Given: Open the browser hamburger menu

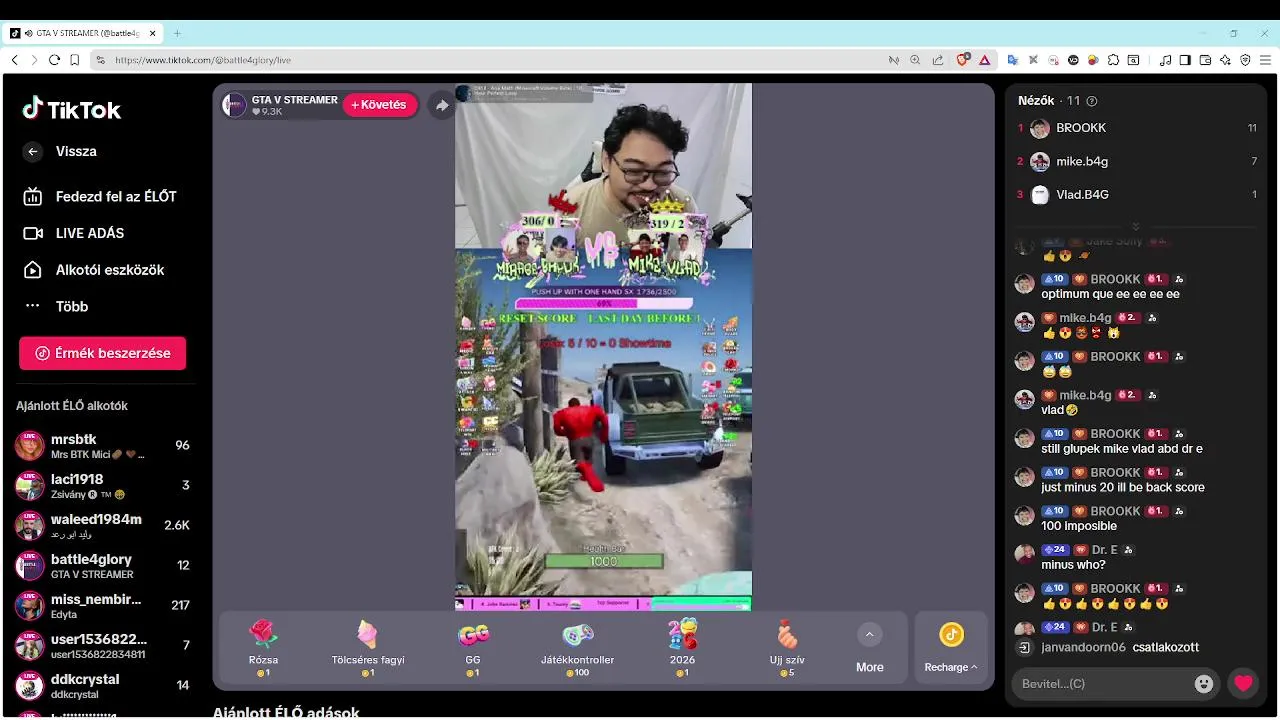Looking at the screenshot, I should click(1265, 60).
